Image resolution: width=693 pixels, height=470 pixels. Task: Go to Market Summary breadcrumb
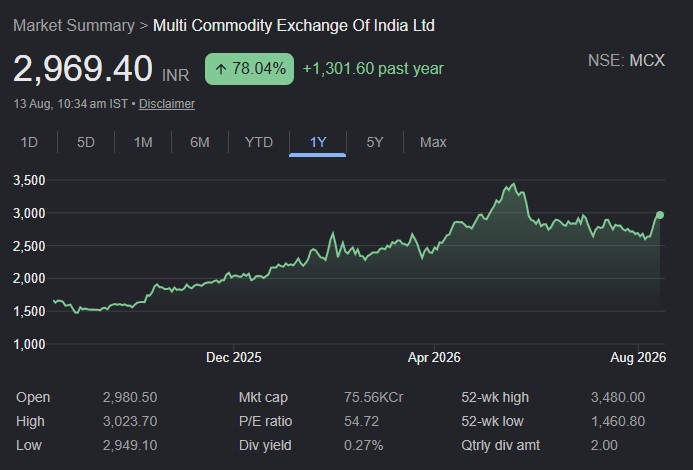coord(74,26)
